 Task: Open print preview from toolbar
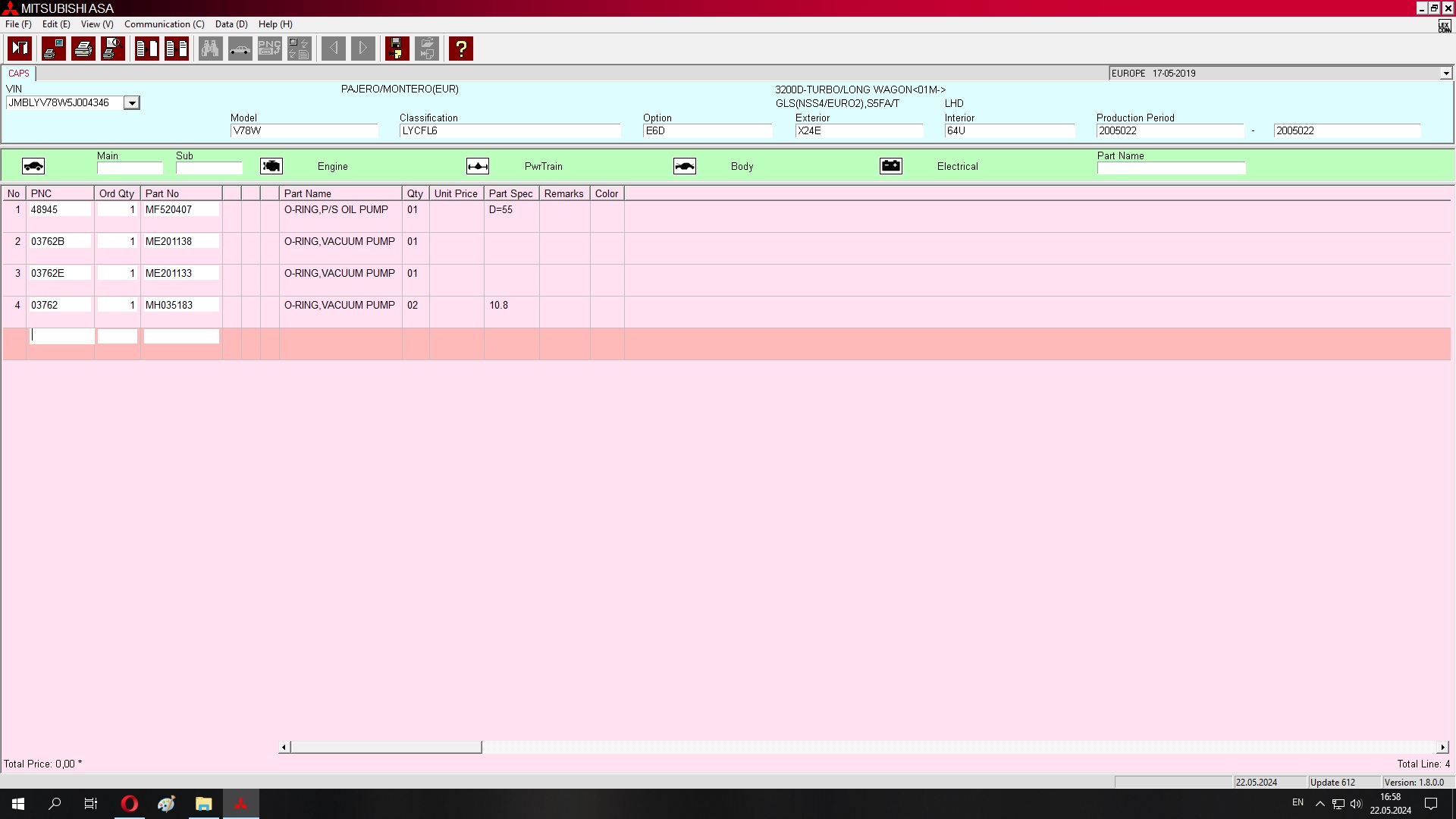coord(113,49)
